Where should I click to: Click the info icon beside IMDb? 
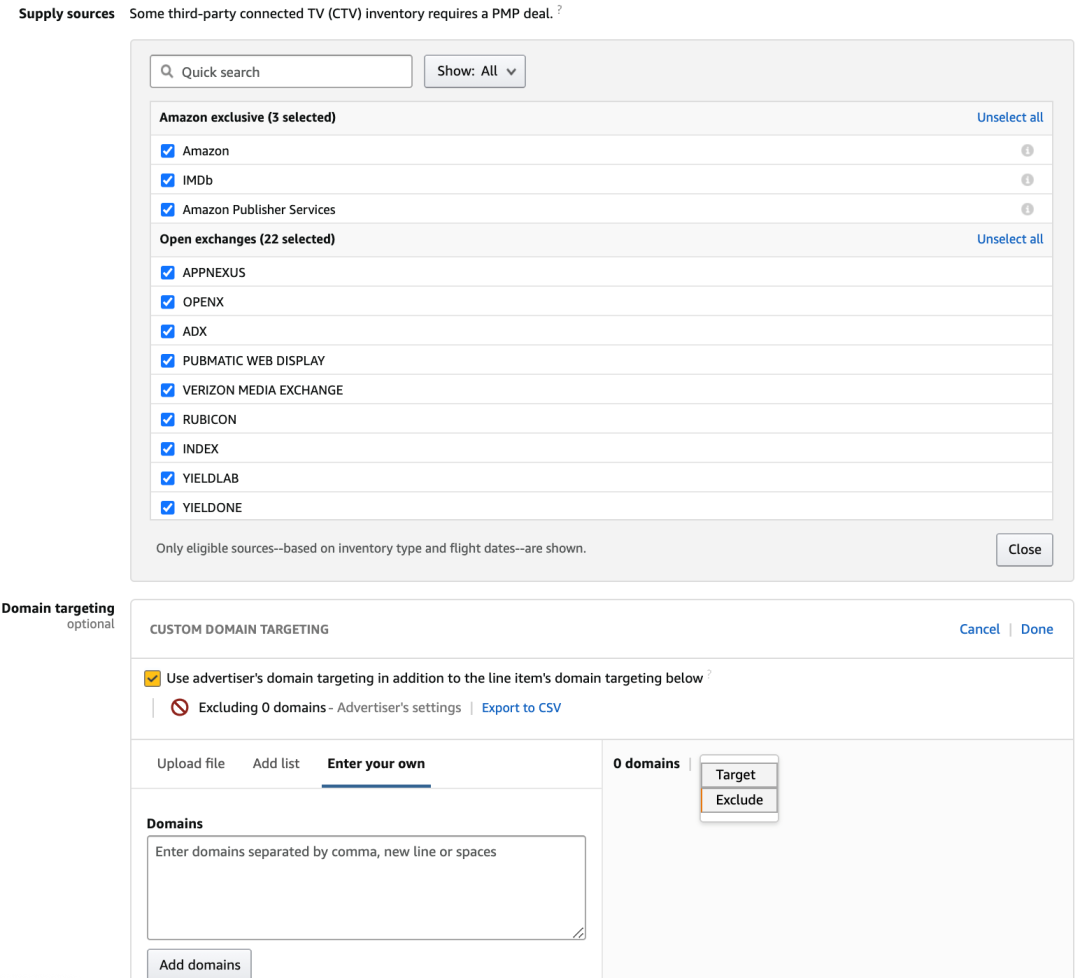[1027, 180]
